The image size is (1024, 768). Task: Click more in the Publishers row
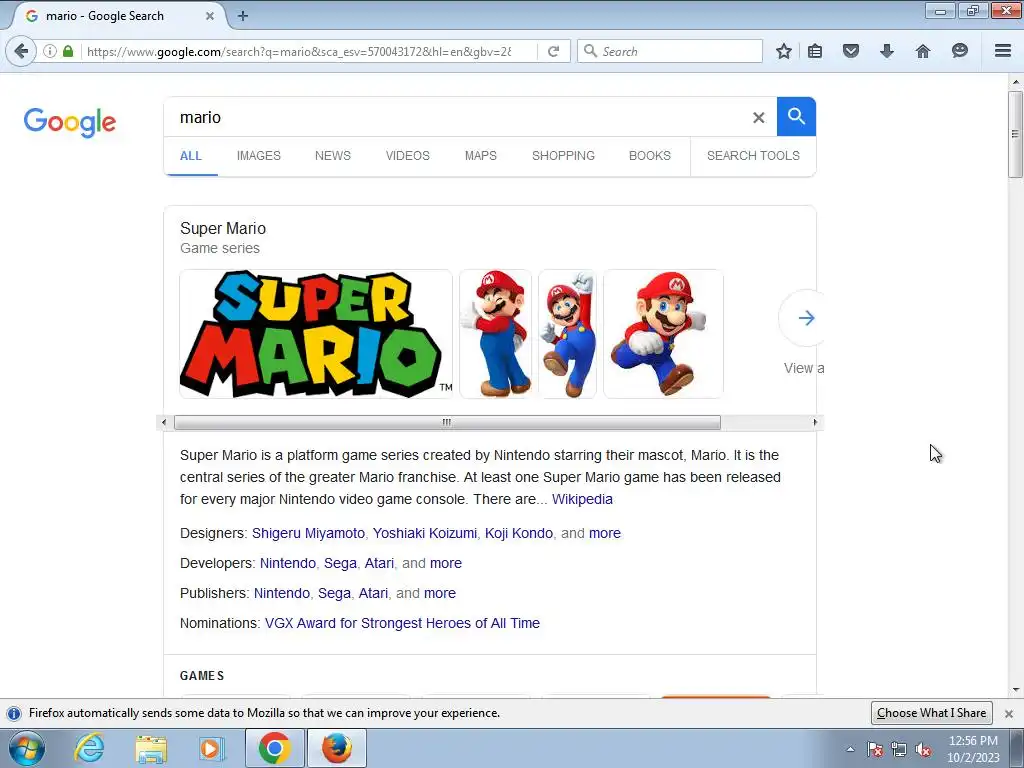coord(440,593)
